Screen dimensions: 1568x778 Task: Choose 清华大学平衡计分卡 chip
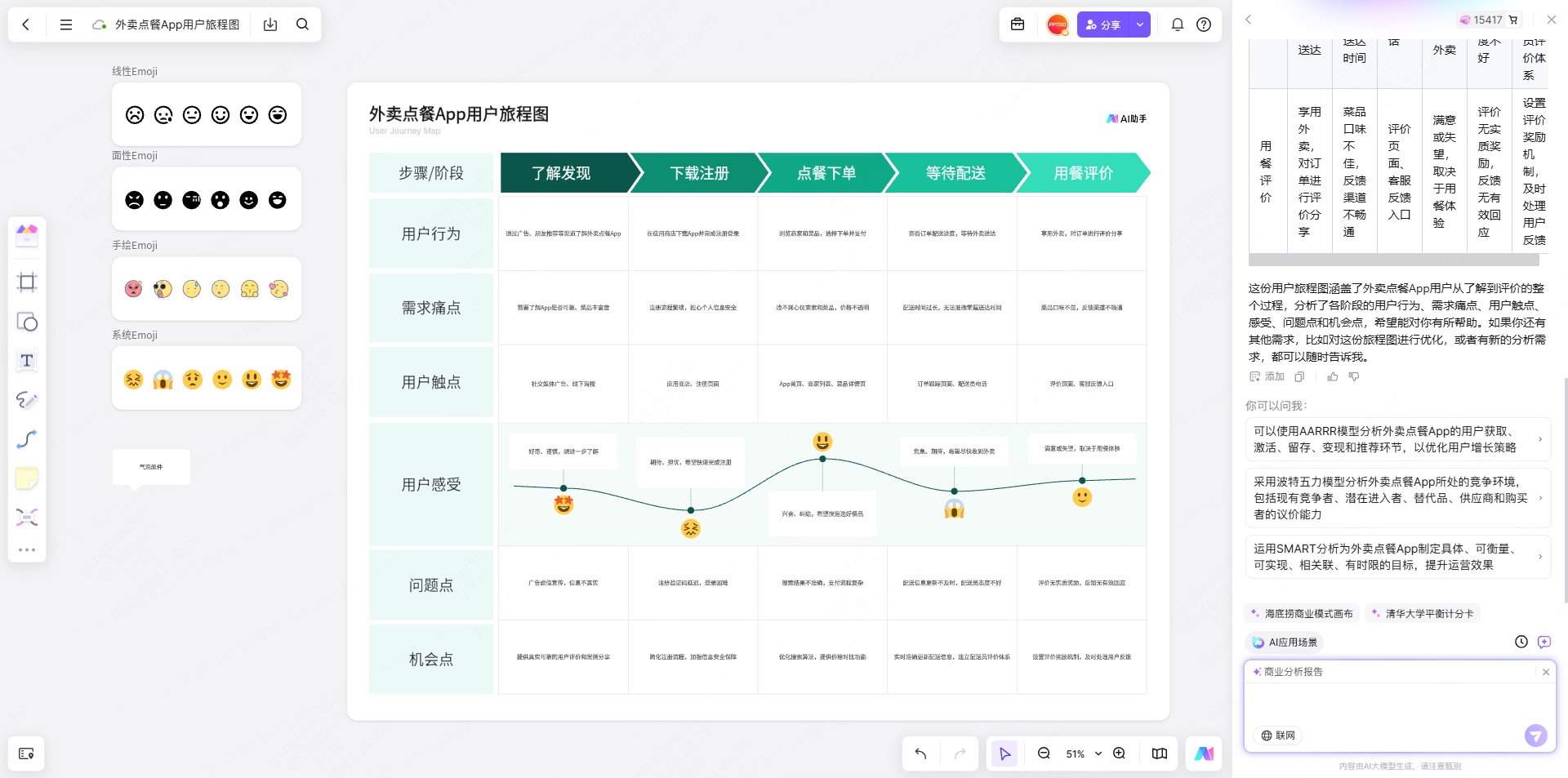(x=1423, y=613)
